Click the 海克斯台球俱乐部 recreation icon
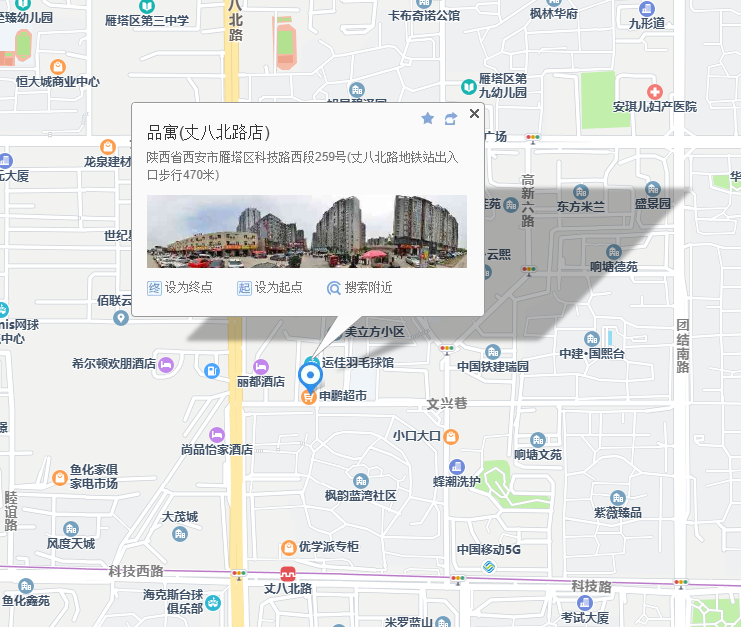741x627 pixels. coord(213,602)
